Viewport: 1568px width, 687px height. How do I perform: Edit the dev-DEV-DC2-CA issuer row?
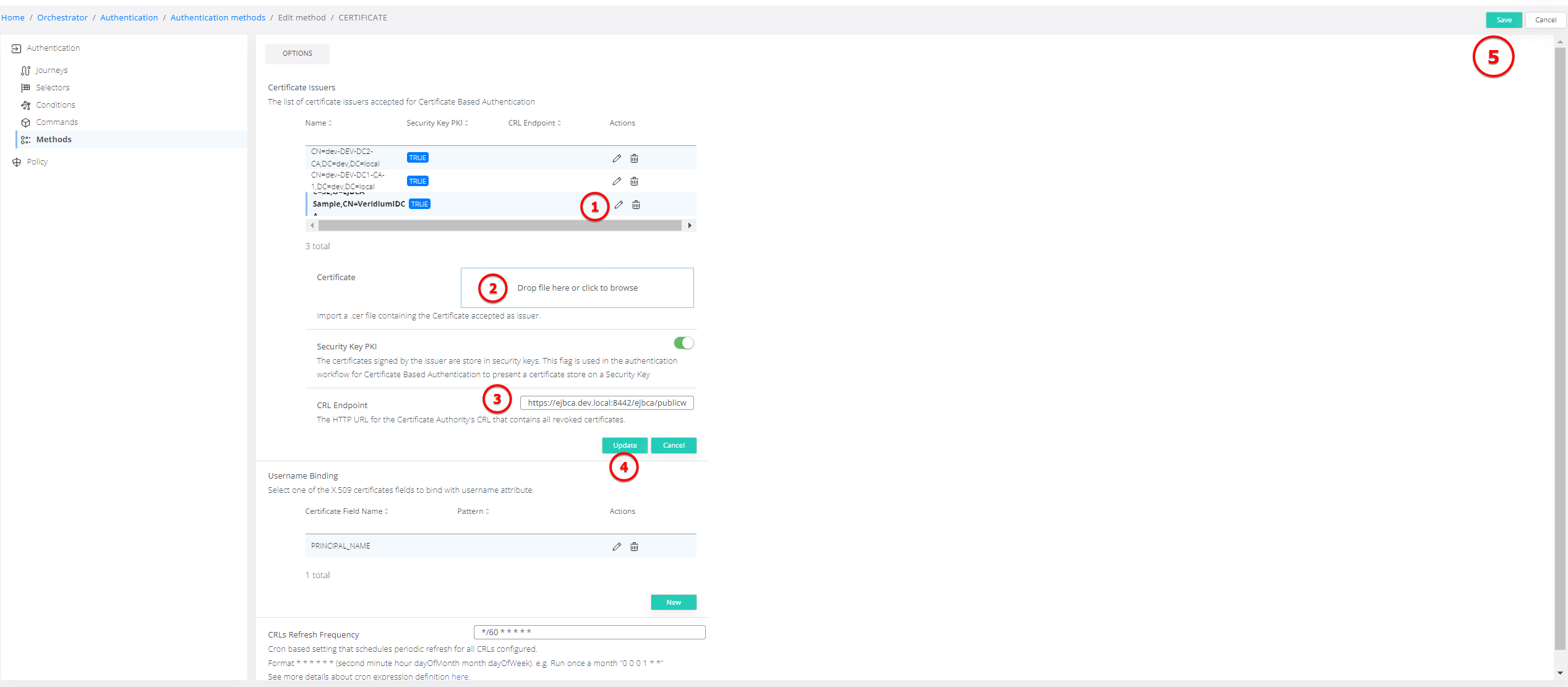(617, 158)
